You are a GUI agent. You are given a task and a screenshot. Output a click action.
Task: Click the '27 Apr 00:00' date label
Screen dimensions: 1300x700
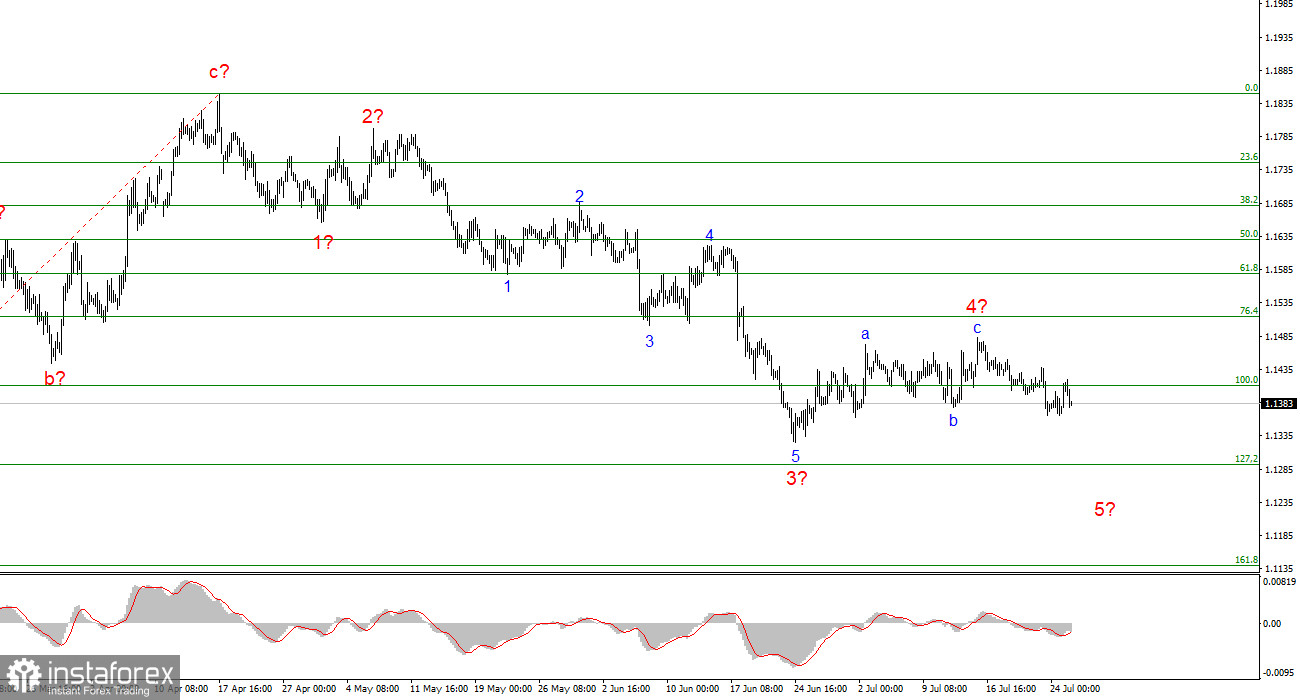coord(311,690)
